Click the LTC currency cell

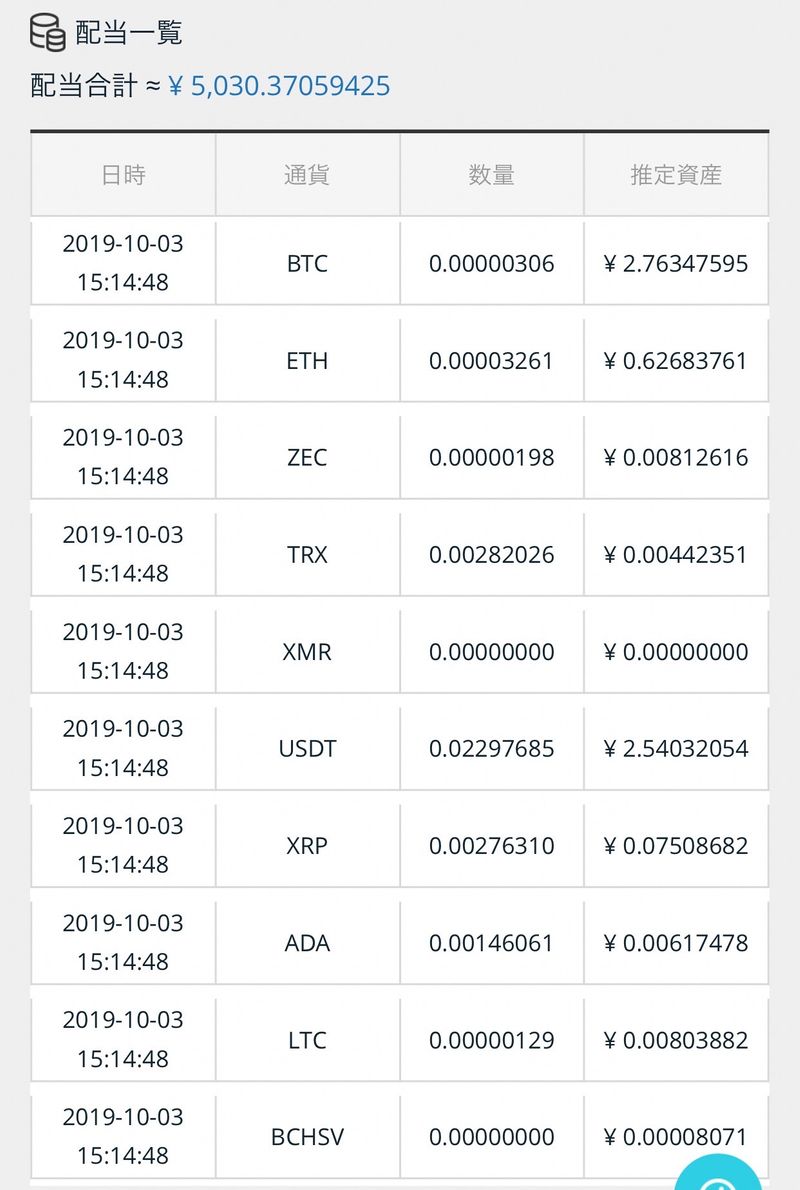[x=307, y=1040]
